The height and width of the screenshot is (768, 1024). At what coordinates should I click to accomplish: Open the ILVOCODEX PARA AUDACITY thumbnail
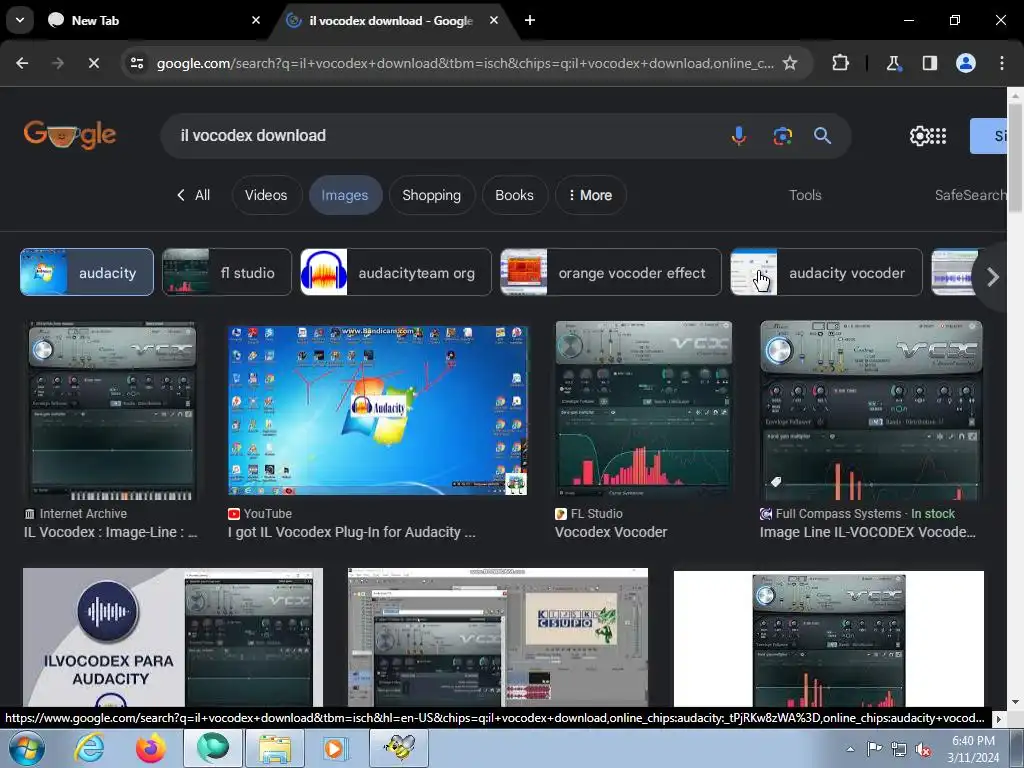tap(172, 637)
